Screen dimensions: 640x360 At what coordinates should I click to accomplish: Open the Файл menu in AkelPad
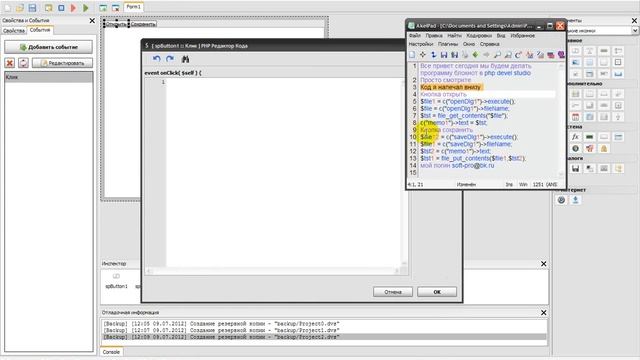[415, 36]
